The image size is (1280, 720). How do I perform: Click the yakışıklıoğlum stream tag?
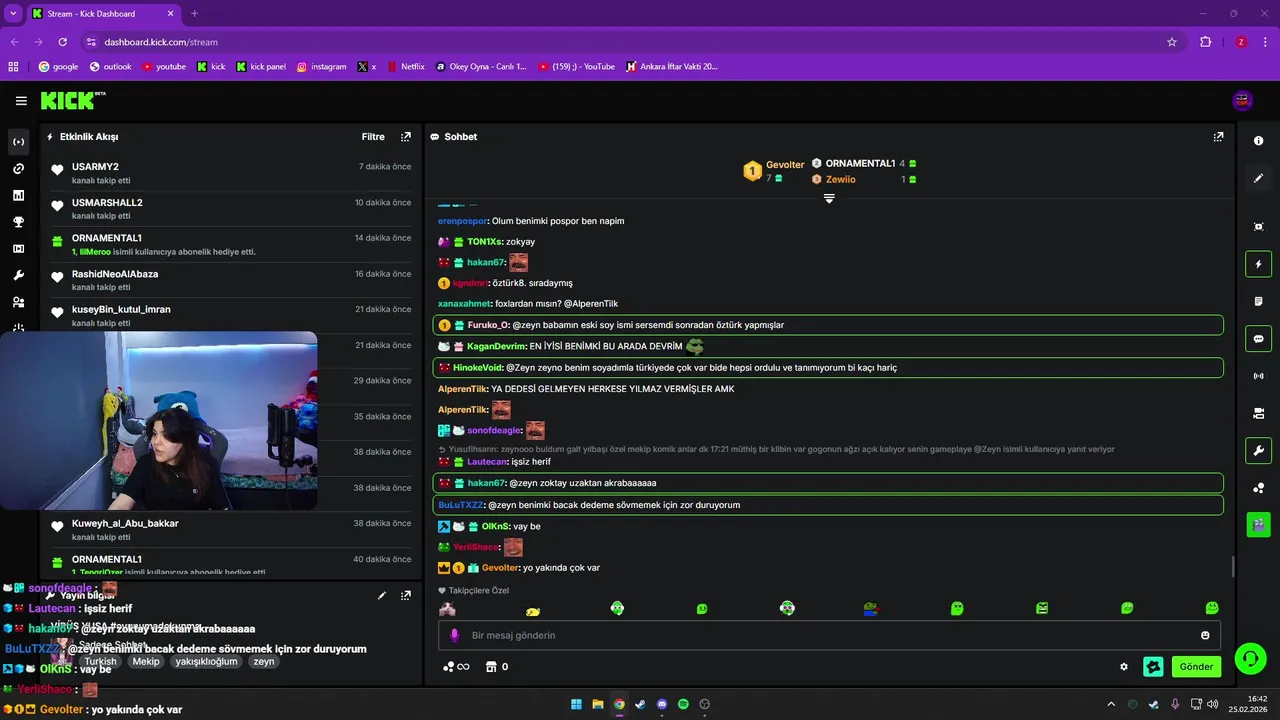coord(206,661)
